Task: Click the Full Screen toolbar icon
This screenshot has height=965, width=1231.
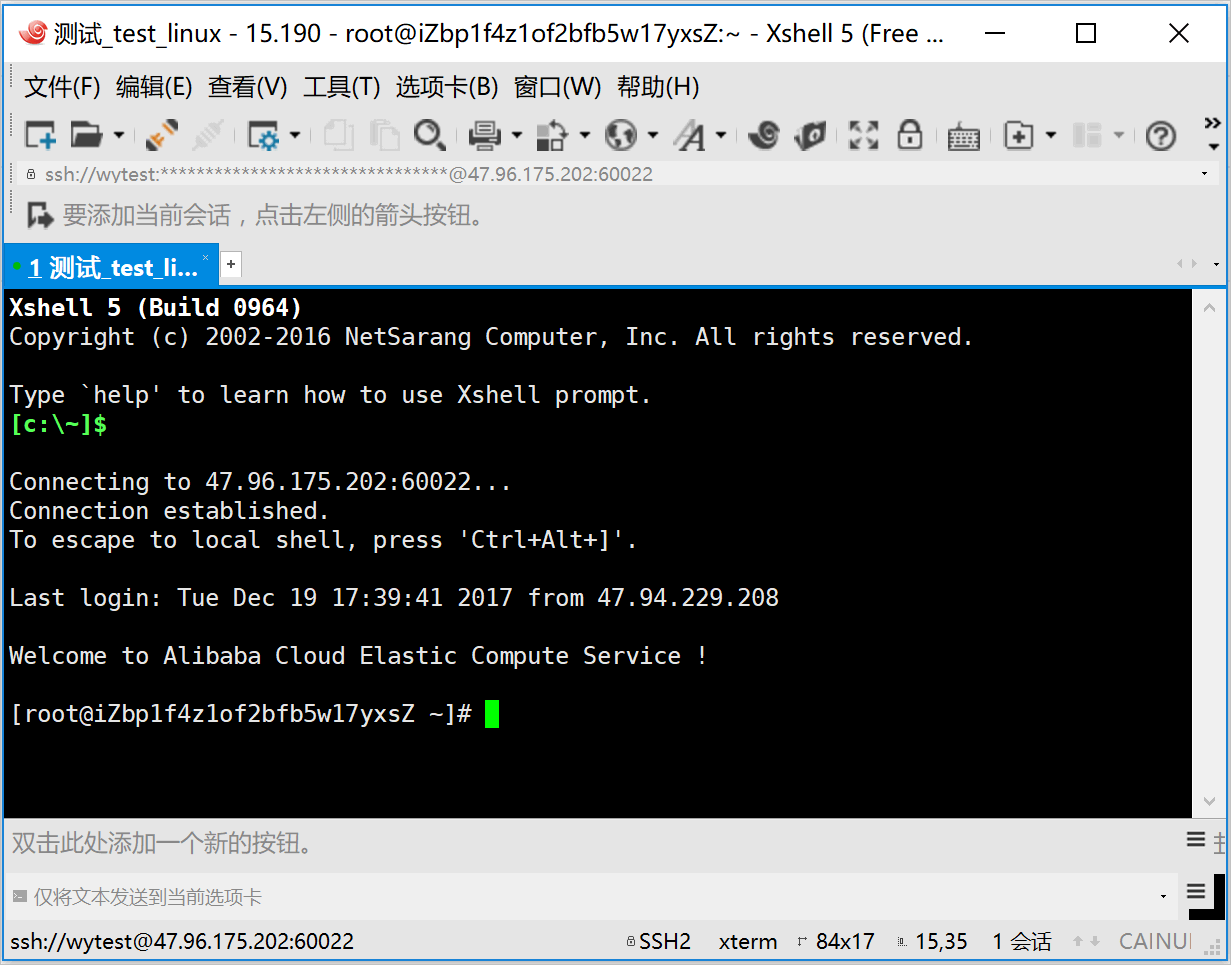Action: point(863,135)
